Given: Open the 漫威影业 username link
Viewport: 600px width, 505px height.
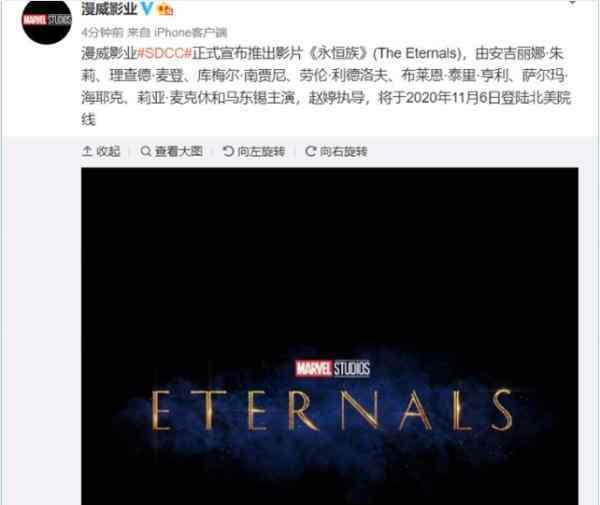Looking at the screenshot, I should (x=109, y=8).
